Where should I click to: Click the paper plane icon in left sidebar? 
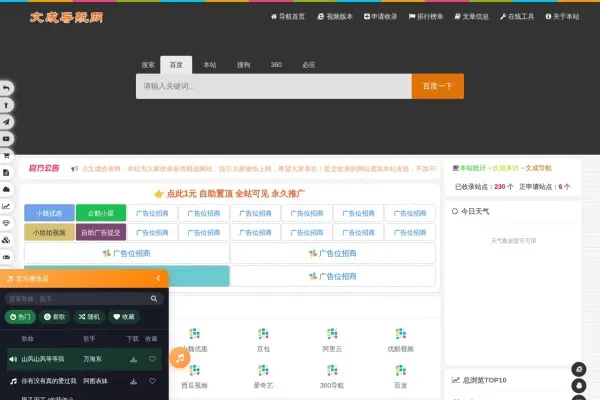[x=6, y=122]
